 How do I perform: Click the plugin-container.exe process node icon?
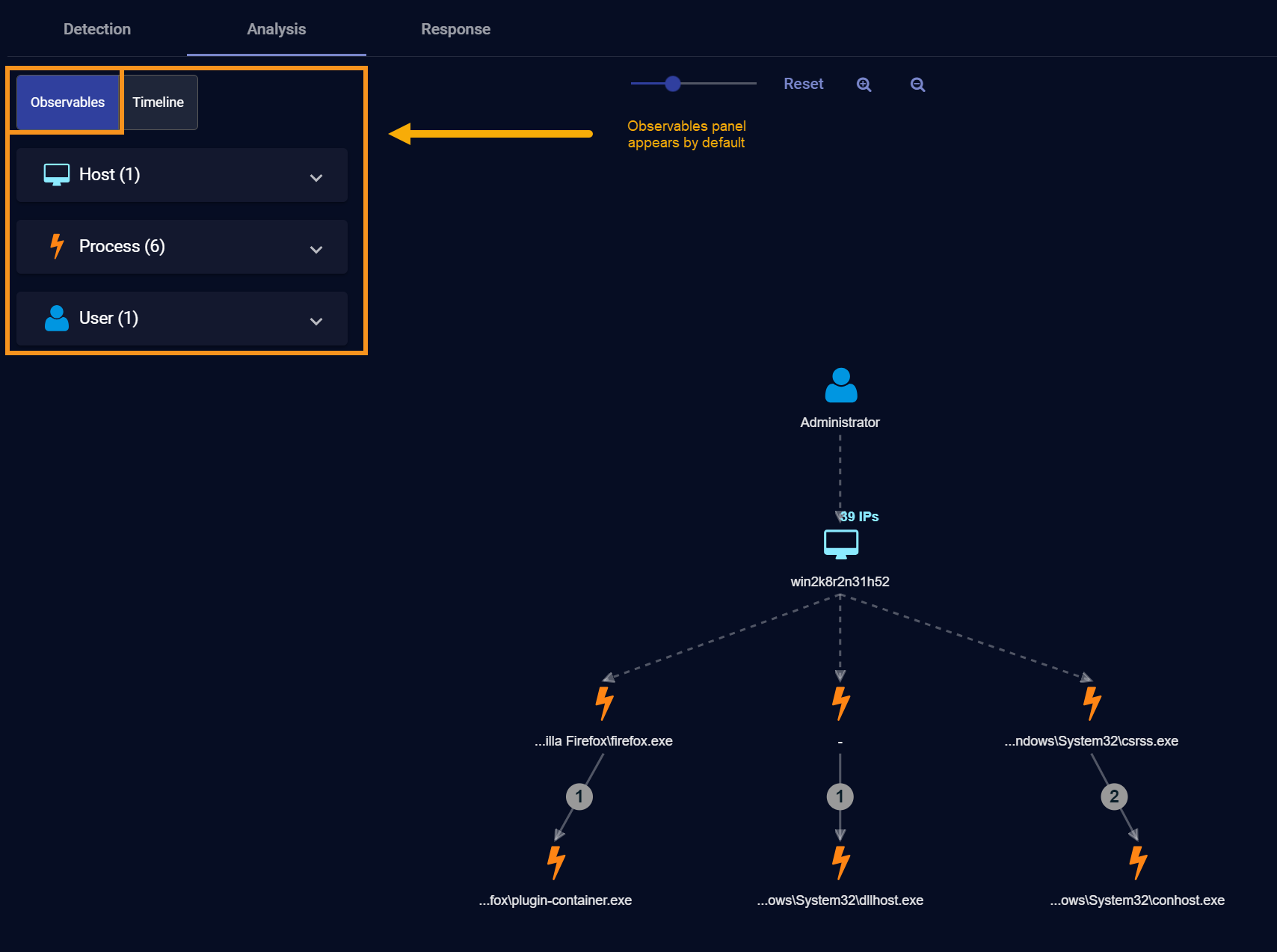click(x=556, y=862)
